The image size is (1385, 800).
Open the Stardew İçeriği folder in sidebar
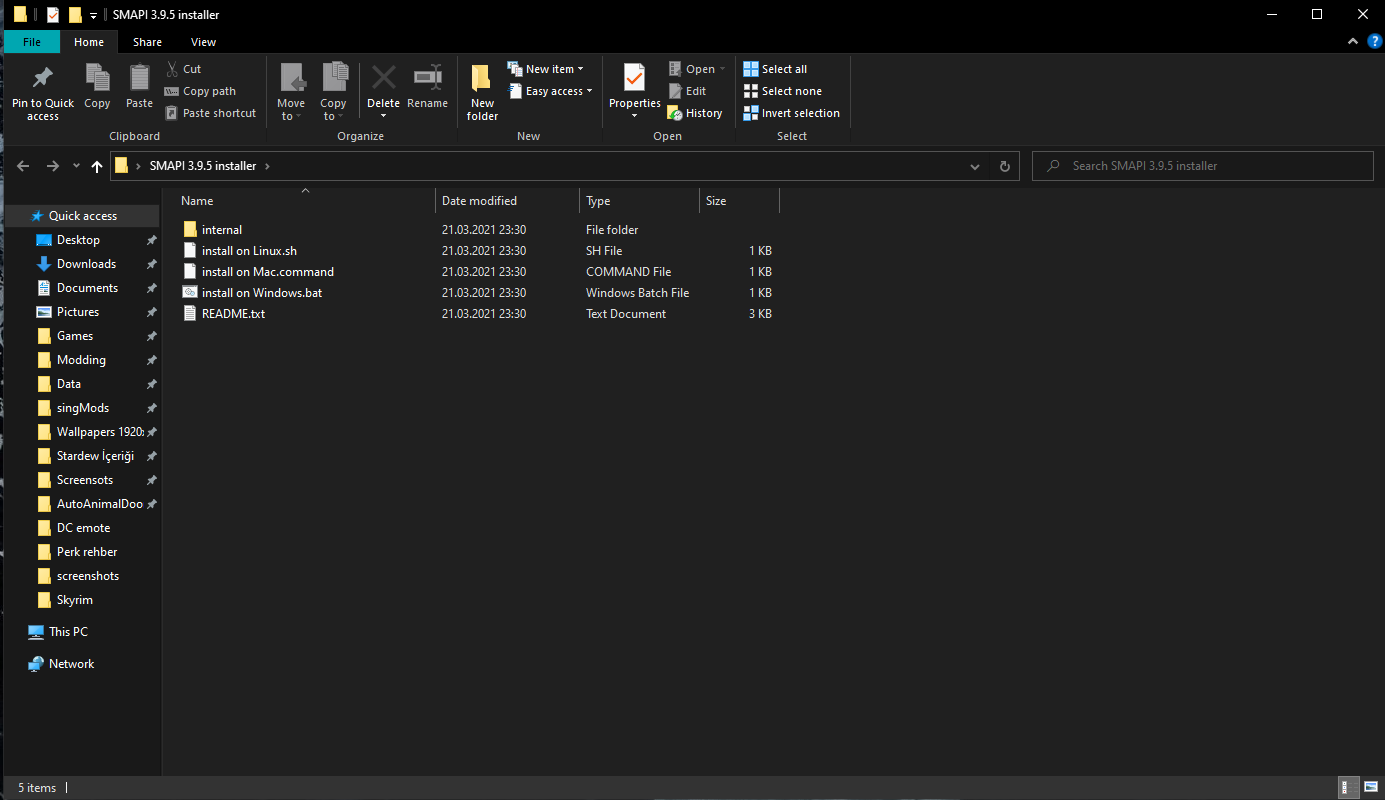point(95,456)
